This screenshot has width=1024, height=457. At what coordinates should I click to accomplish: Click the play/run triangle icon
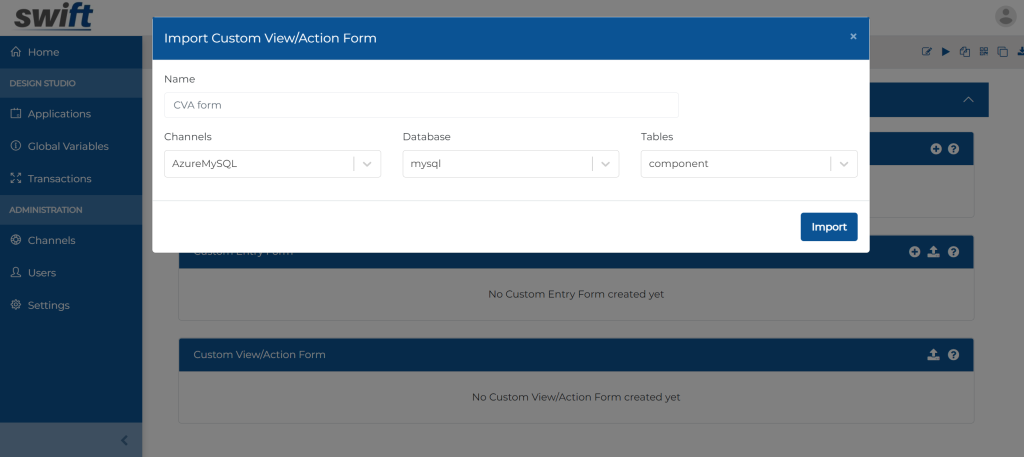click(x=946, y=52)
